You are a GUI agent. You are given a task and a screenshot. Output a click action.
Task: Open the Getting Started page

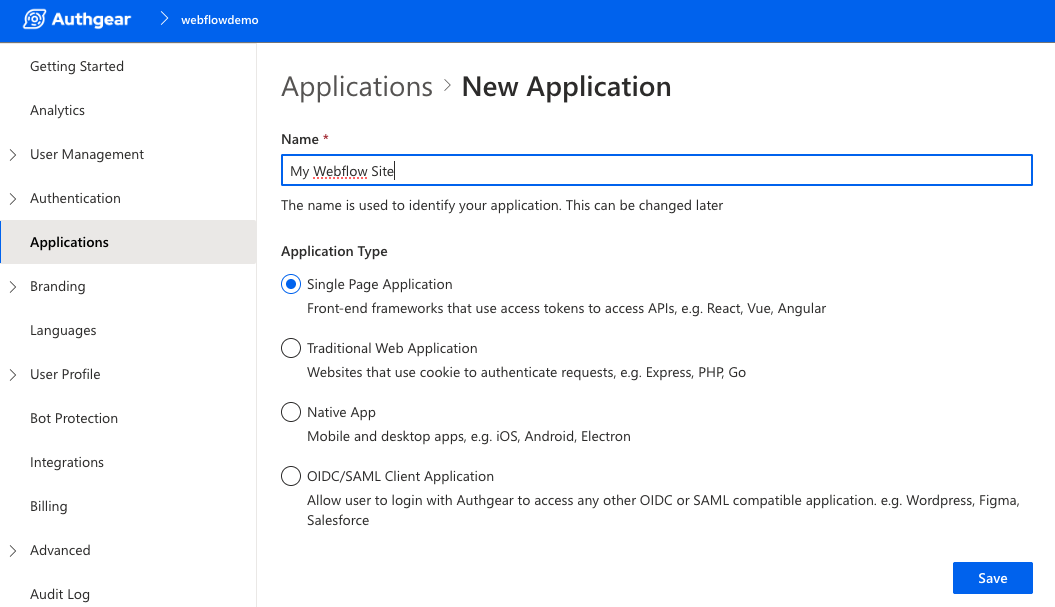(77, 66)
